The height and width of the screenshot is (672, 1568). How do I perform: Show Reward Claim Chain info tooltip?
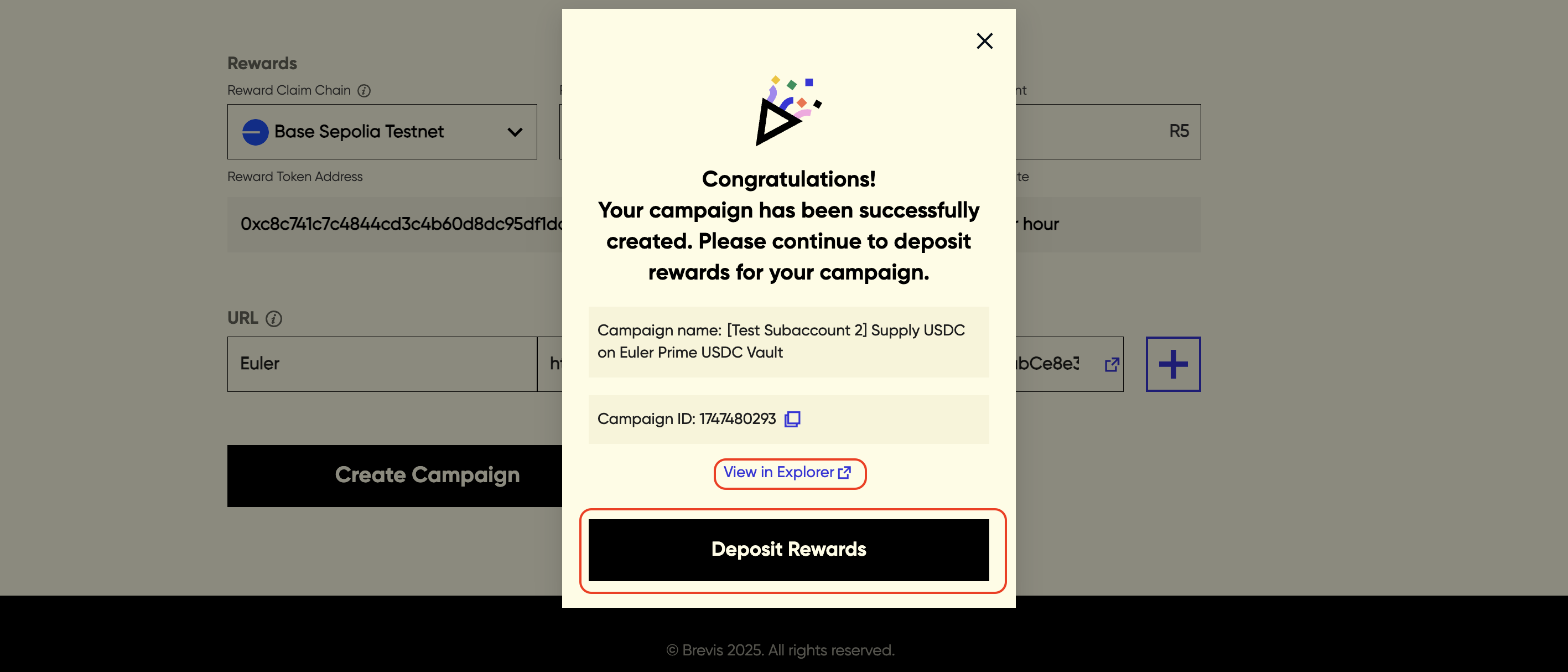364,91
